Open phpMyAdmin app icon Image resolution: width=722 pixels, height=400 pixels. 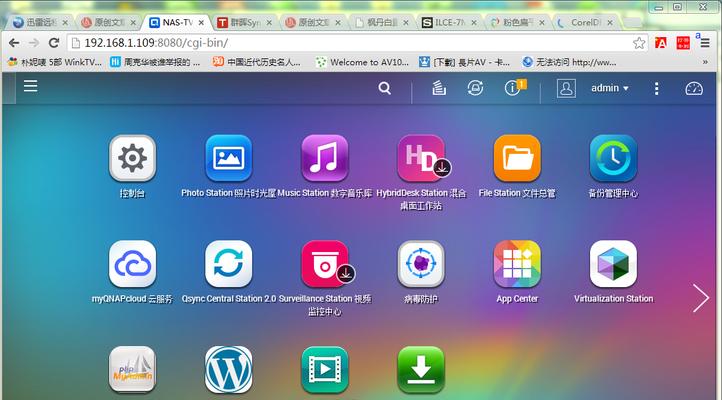pos(132,370)
